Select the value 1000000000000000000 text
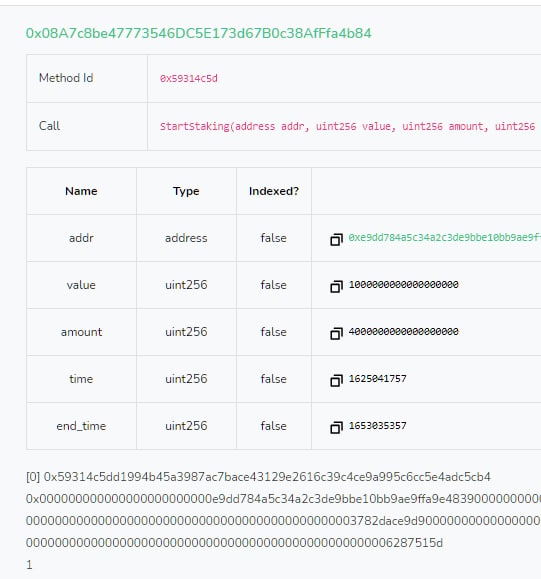Image resolution: width=541 pixels, height=579 pixels. (x=404, y=285)
